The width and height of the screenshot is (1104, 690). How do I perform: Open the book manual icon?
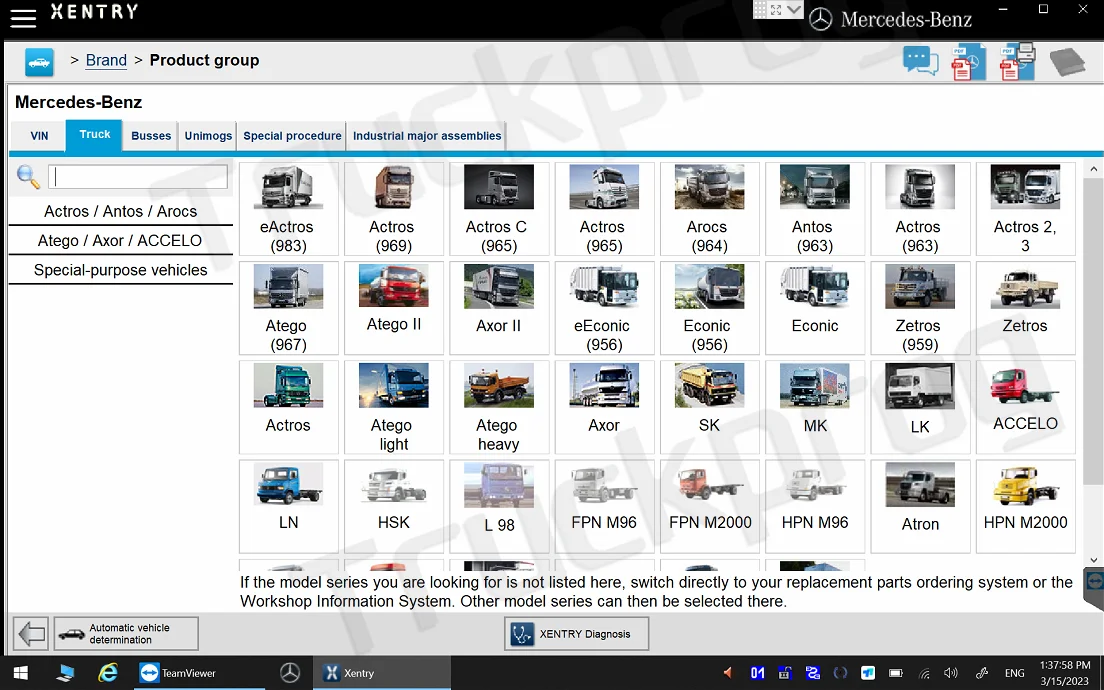pyautogui.click(x=1067, y=61)
